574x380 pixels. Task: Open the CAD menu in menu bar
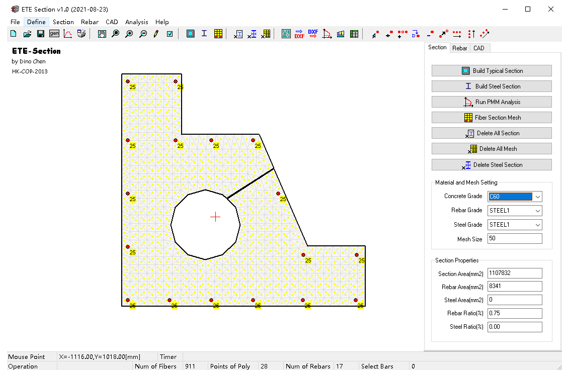pos(112,22)
